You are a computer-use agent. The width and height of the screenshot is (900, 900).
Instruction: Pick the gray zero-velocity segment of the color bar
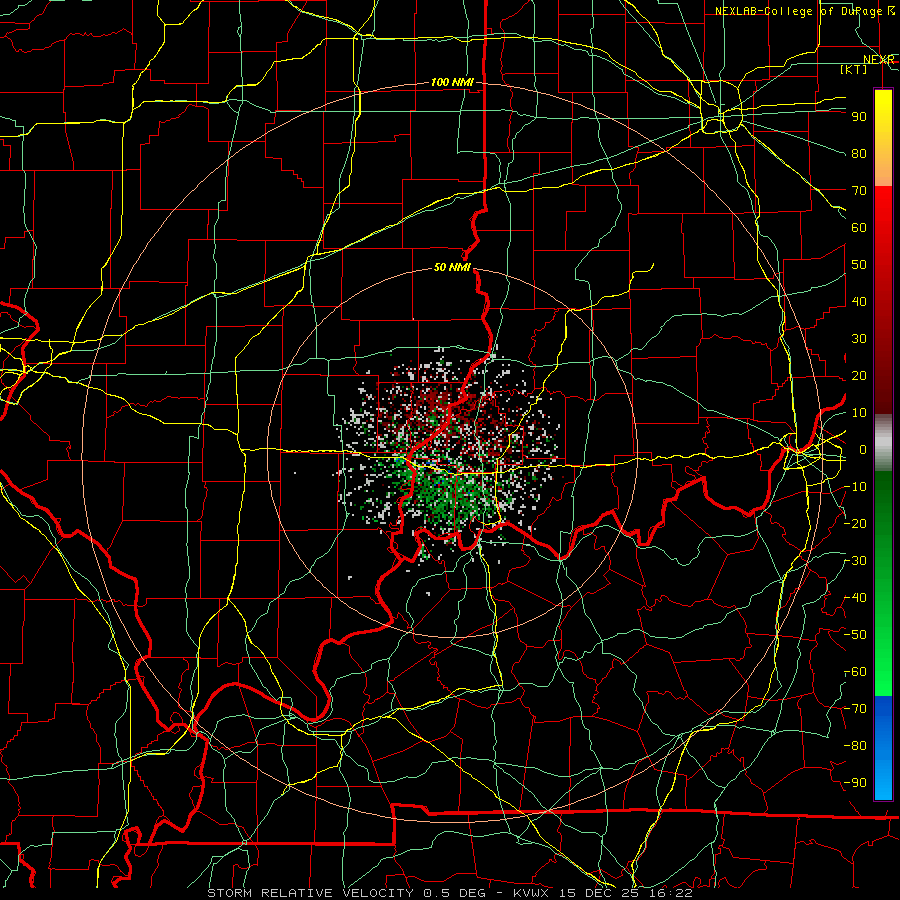[883, 442]
